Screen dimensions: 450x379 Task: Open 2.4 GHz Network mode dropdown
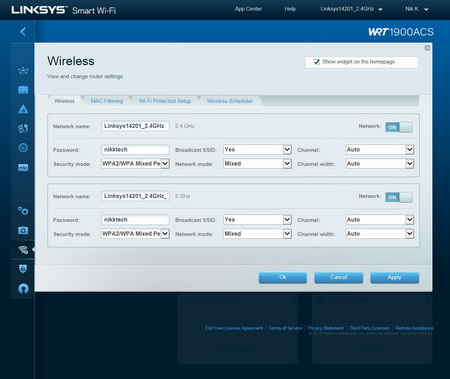coord(257,164)
